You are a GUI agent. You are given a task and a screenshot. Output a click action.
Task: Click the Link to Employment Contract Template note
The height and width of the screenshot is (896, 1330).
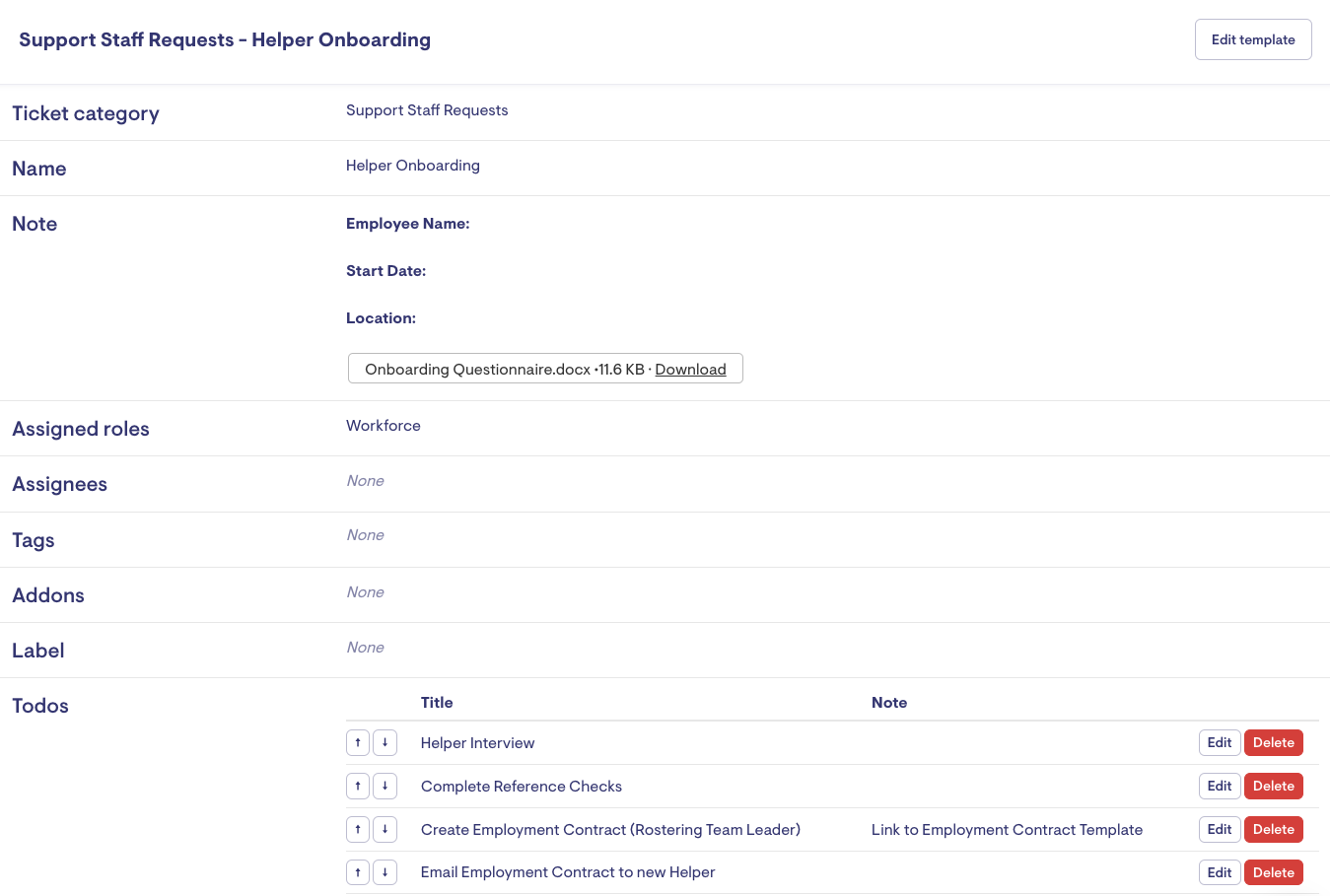(x=1007, y=829)
